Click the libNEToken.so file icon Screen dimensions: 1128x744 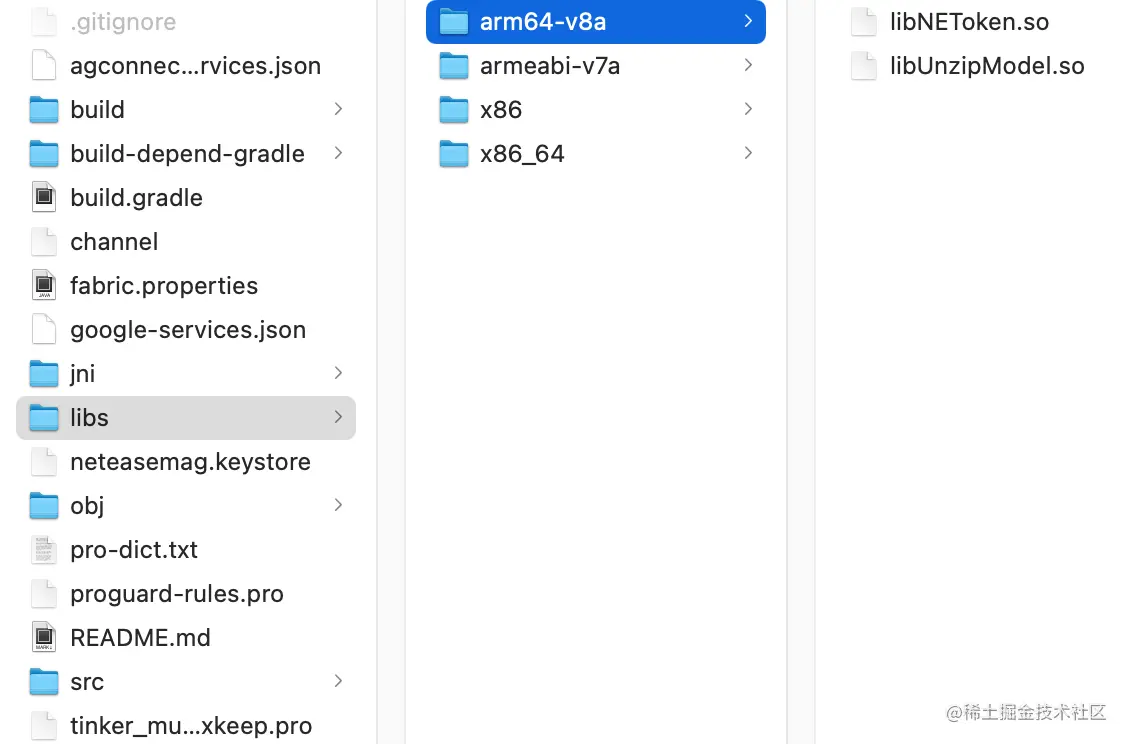pos(863,22)
